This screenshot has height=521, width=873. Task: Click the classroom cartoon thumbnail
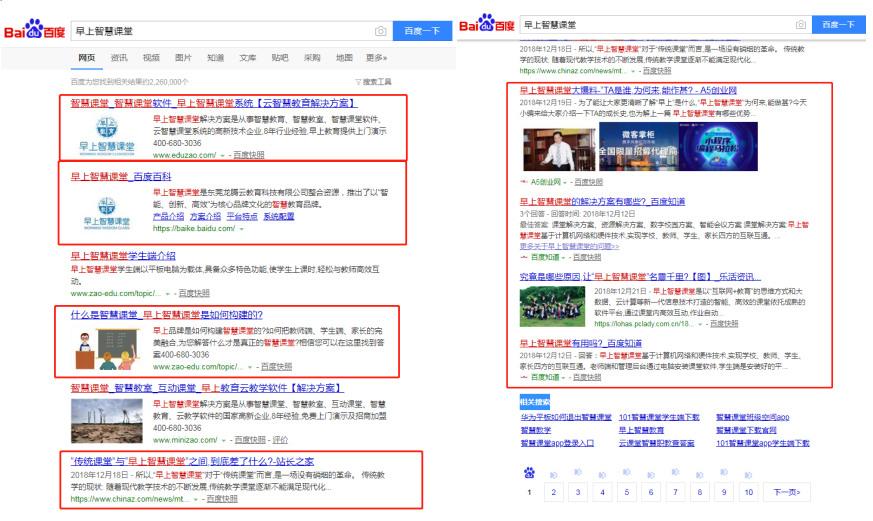106,349
